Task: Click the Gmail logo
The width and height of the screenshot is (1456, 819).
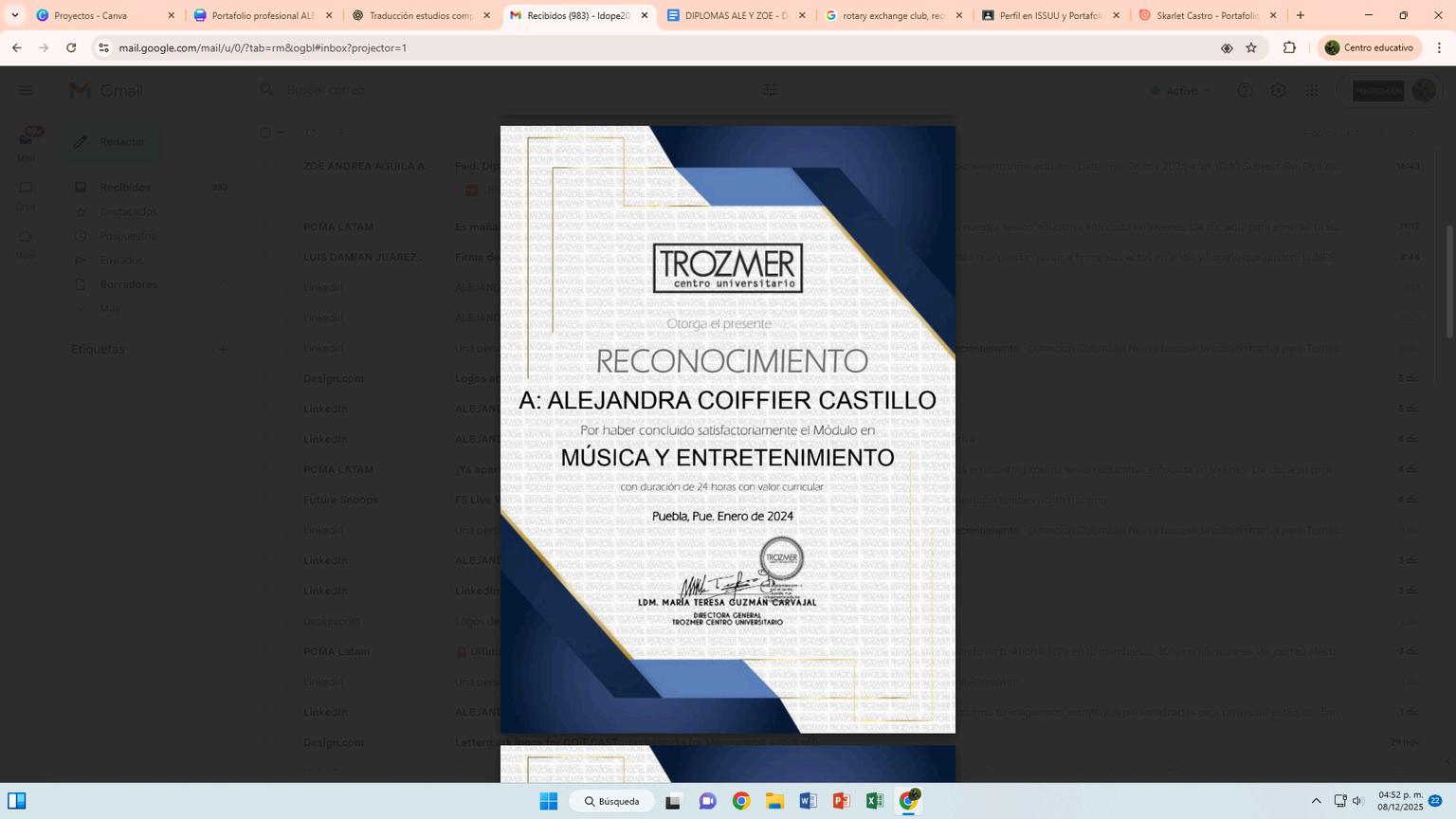Action: pyautogui.click(x=106, y=90)
